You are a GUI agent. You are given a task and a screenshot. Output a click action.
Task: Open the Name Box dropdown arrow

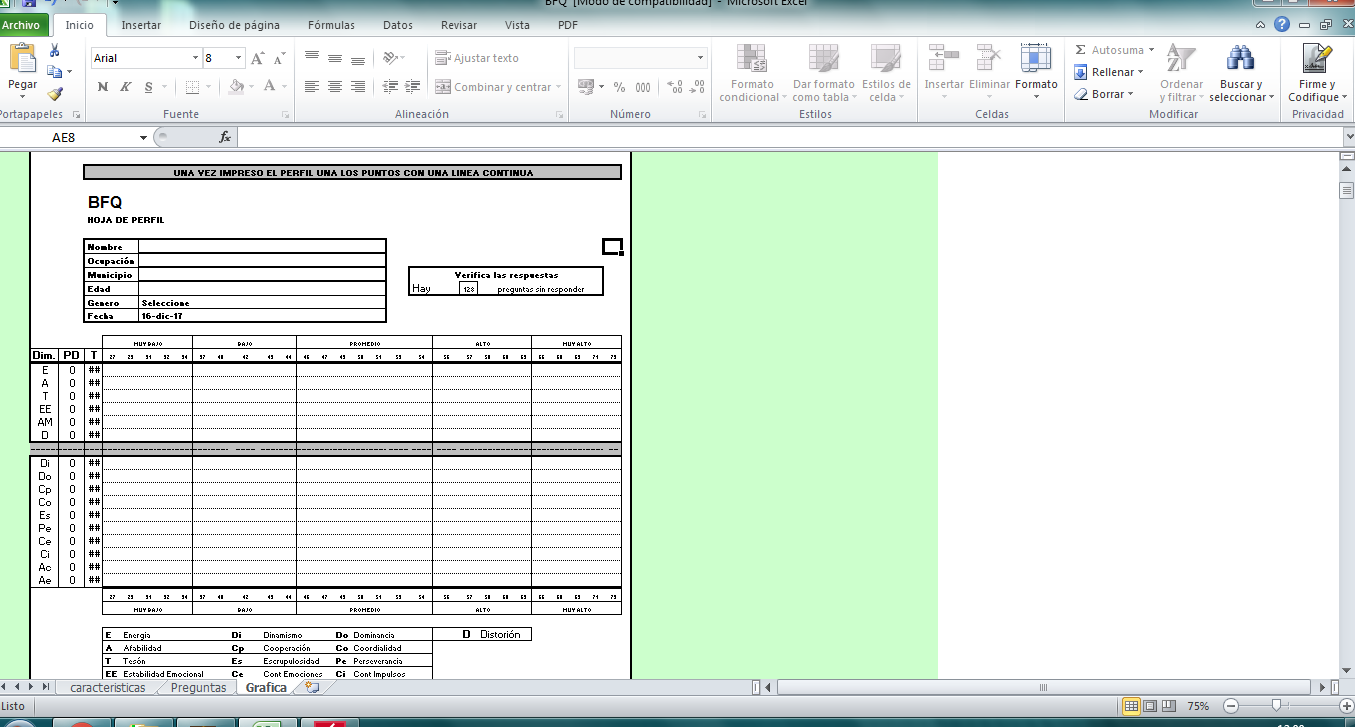[144, 137]
